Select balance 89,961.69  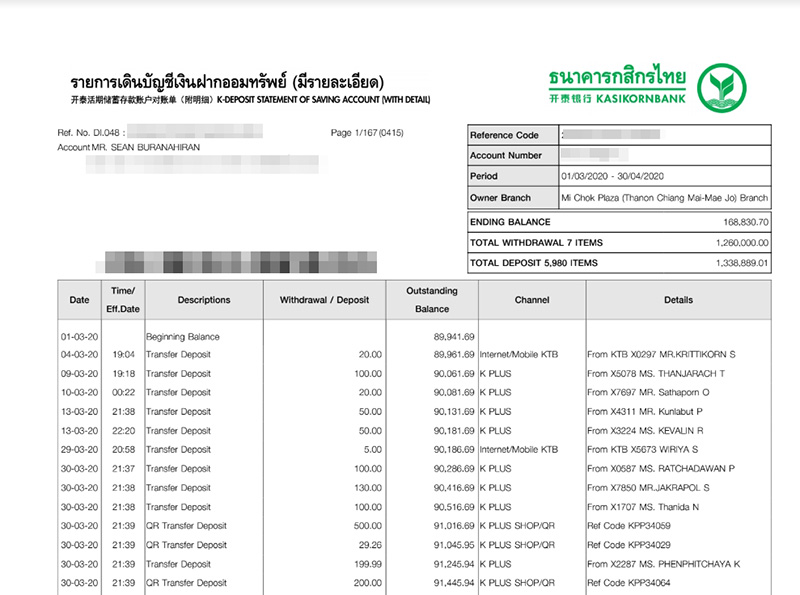(454, 354)
